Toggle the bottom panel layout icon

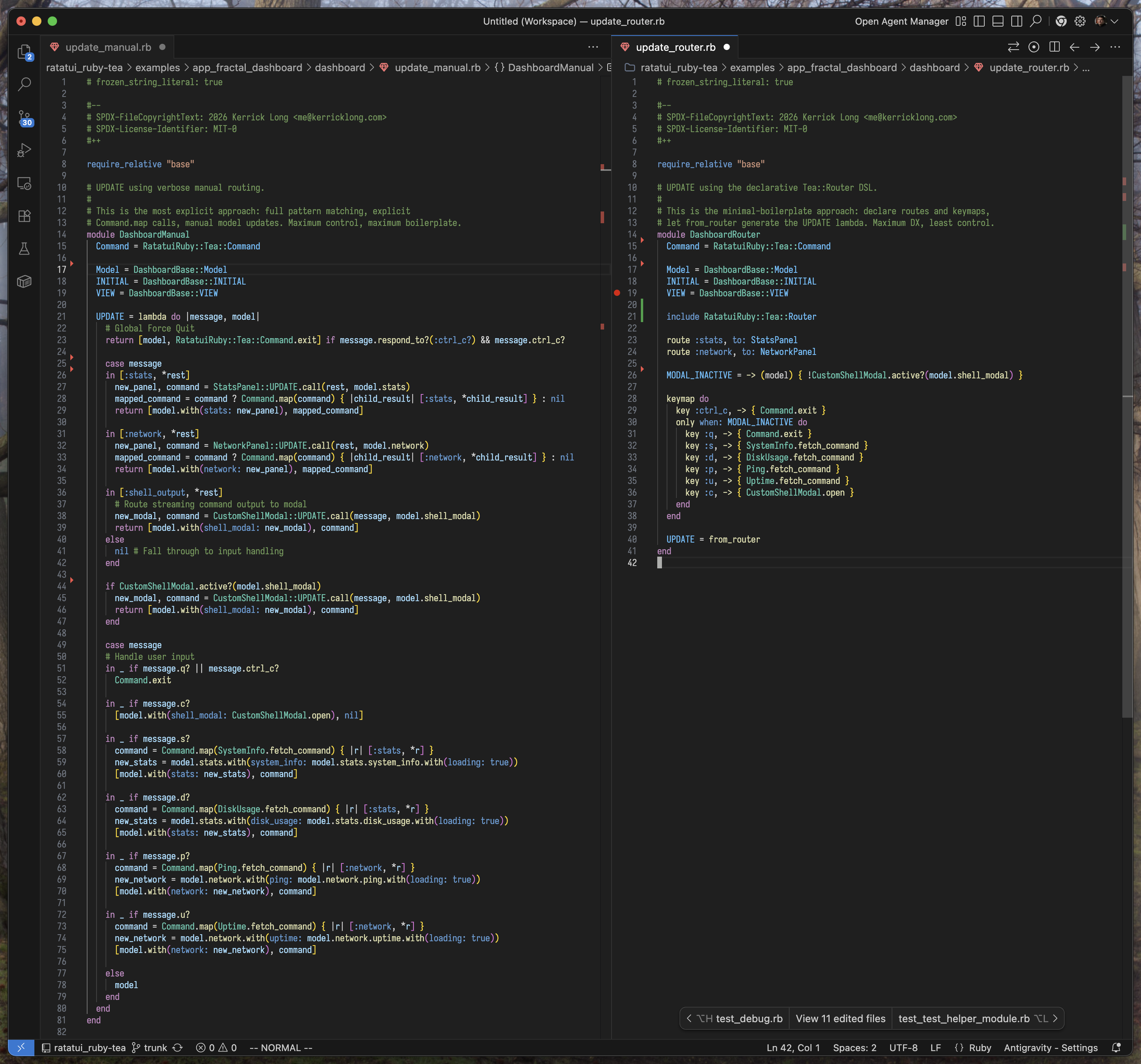[x=998, y=21]
